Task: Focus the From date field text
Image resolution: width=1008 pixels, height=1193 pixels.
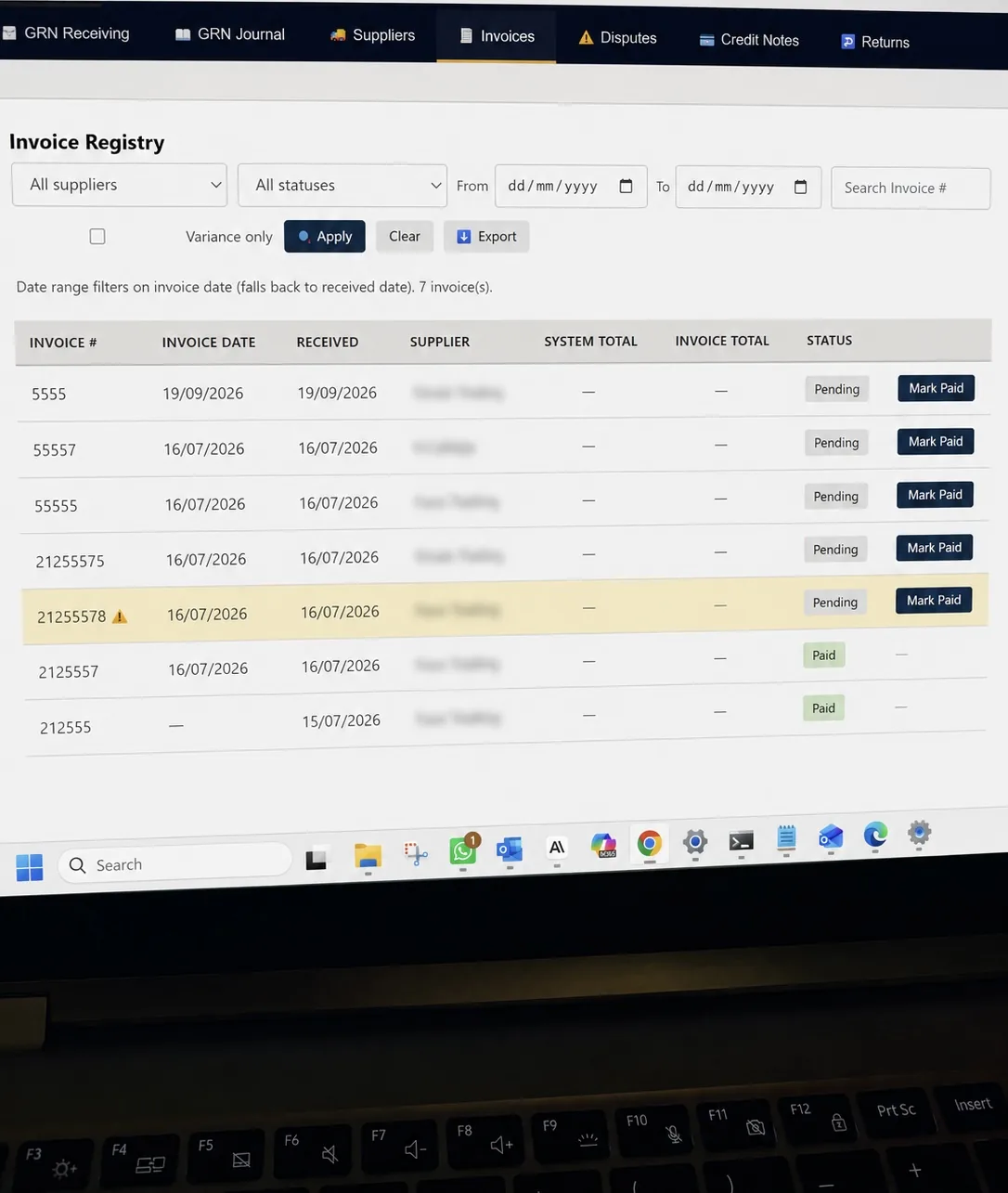Action: coord(552,186)
